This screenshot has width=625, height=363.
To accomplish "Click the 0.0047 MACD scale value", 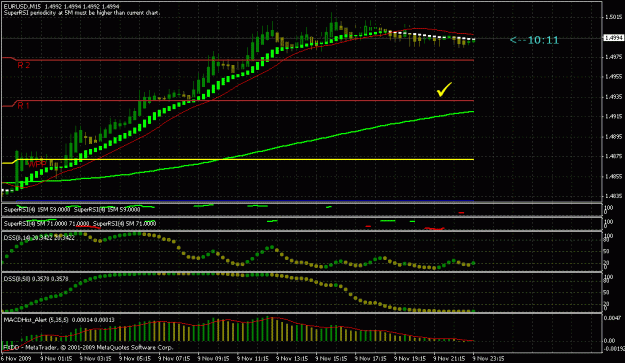I will 613,318.
